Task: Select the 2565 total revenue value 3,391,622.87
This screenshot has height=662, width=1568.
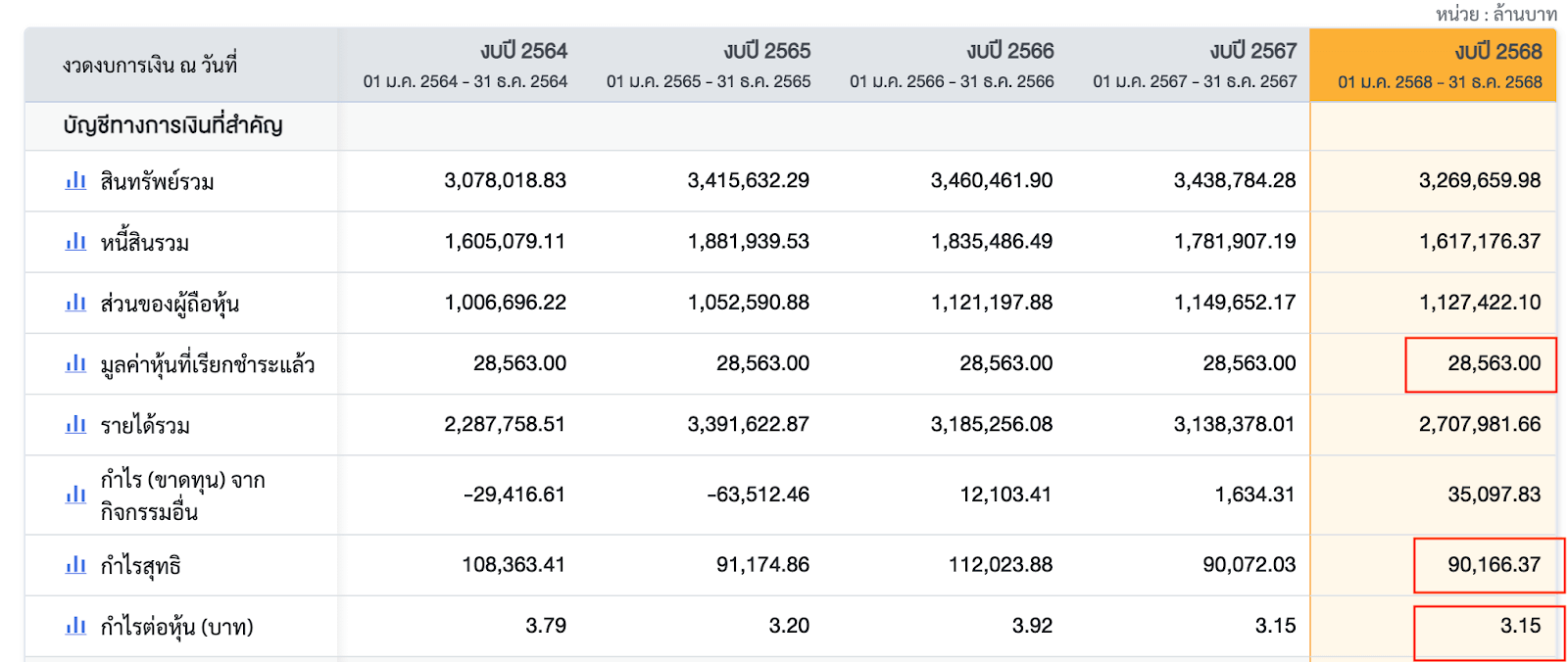Action: point(748,425)
